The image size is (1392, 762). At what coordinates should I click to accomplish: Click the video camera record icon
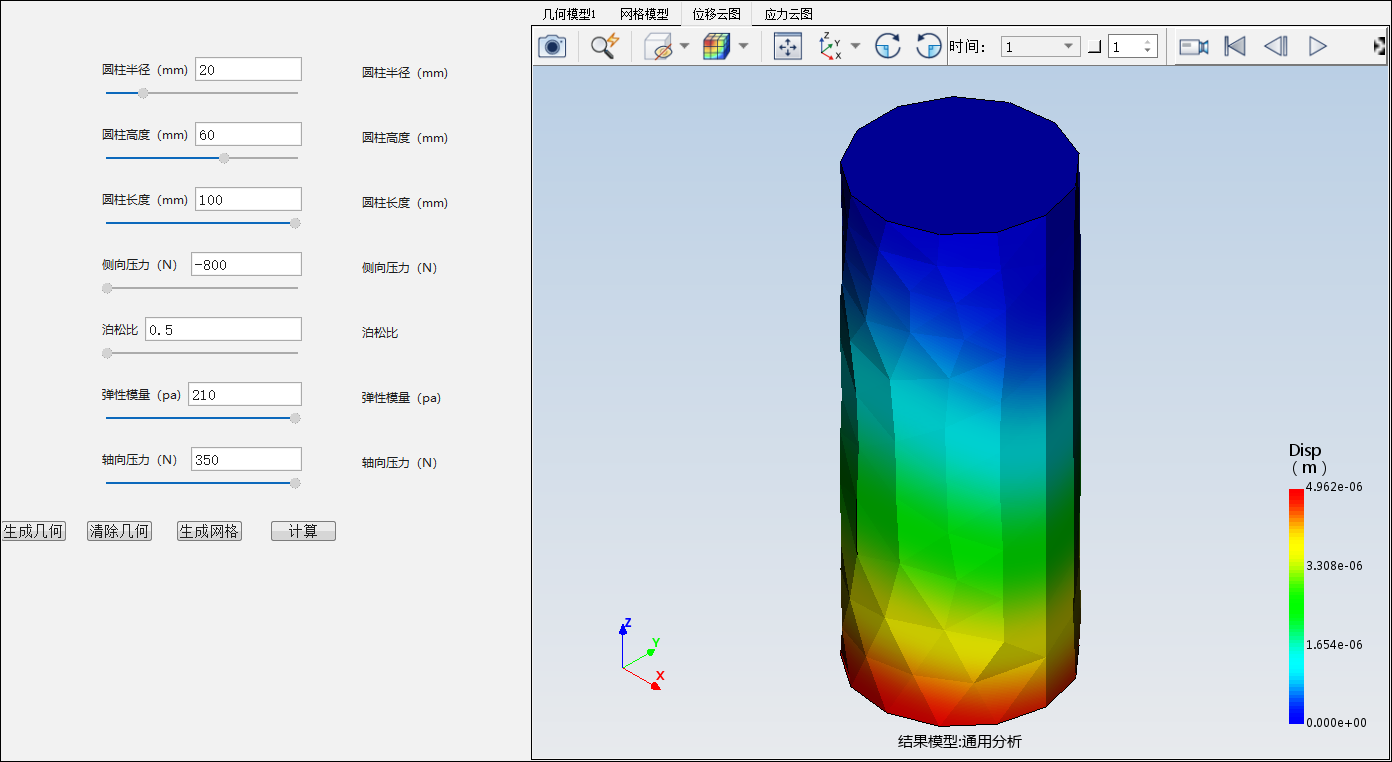1194,46
